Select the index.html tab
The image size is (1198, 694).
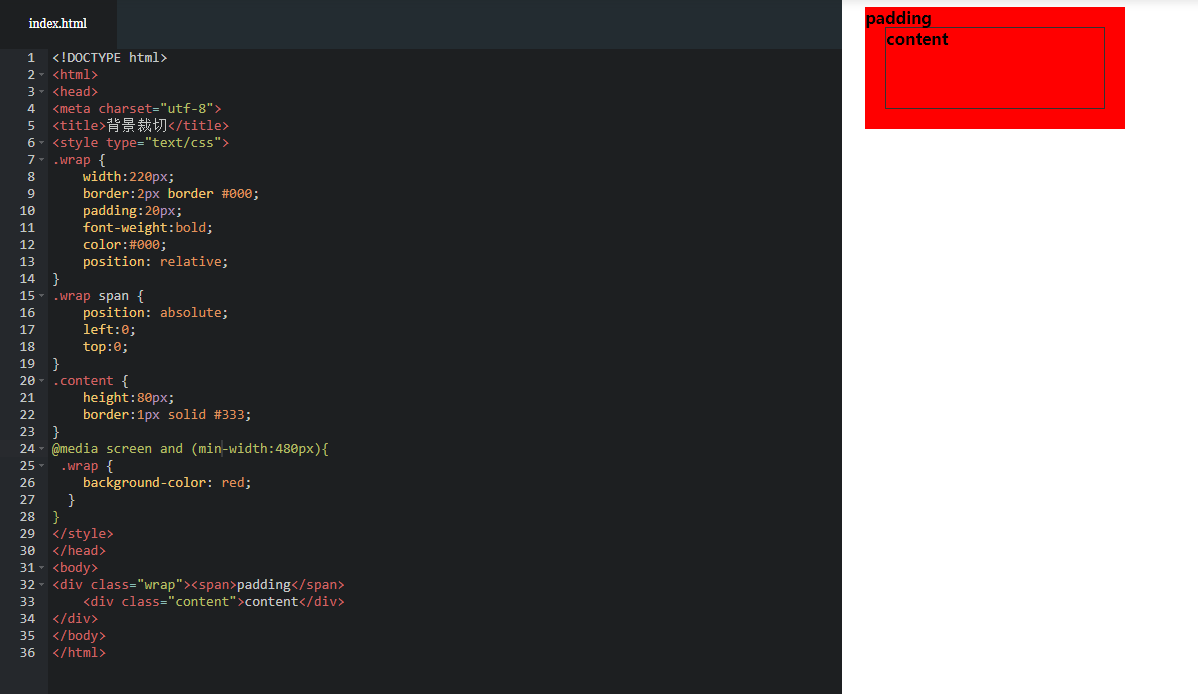[x=58, y=24]
